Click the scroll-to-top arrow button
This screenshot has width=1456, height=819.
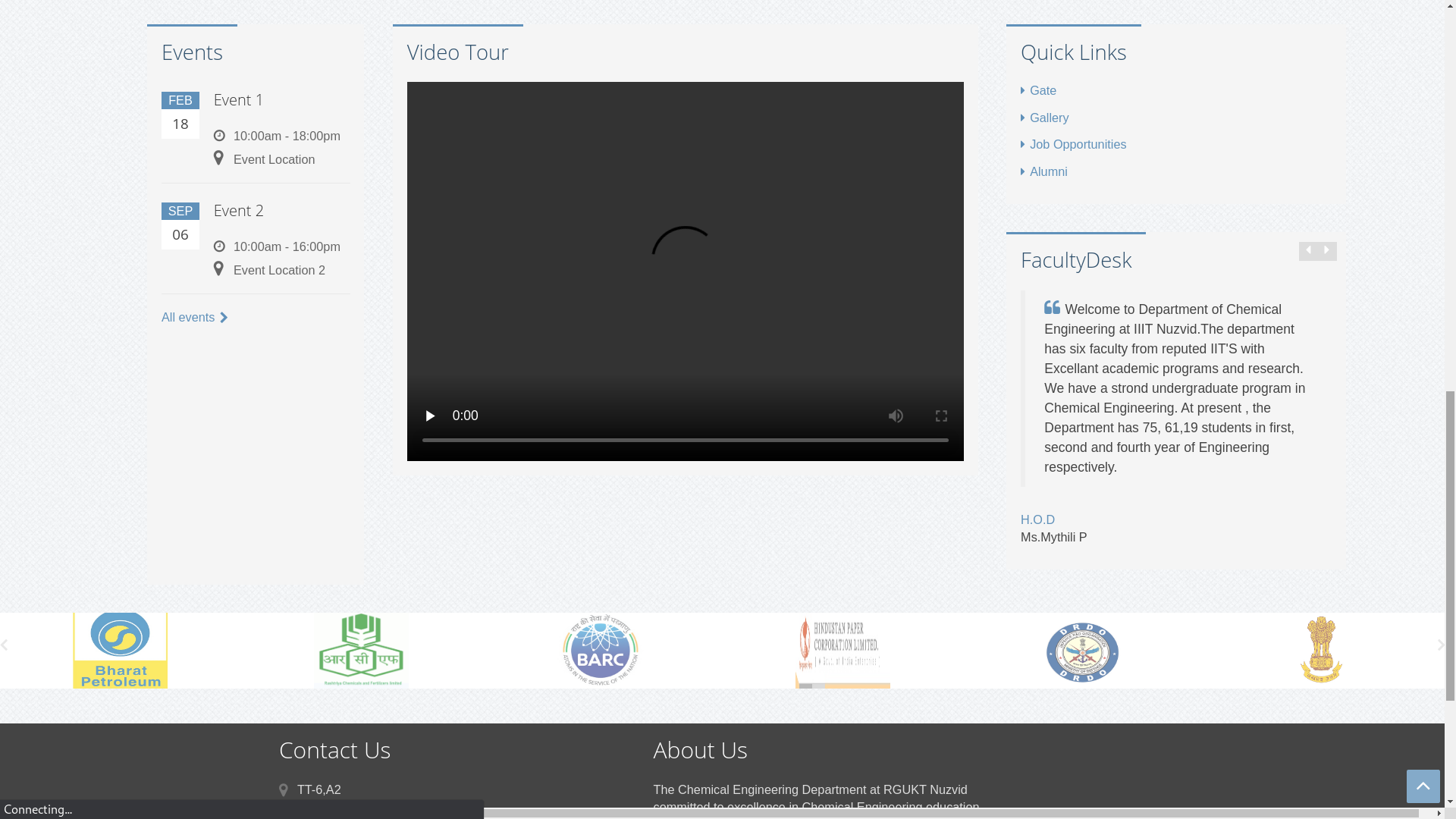1423,786
